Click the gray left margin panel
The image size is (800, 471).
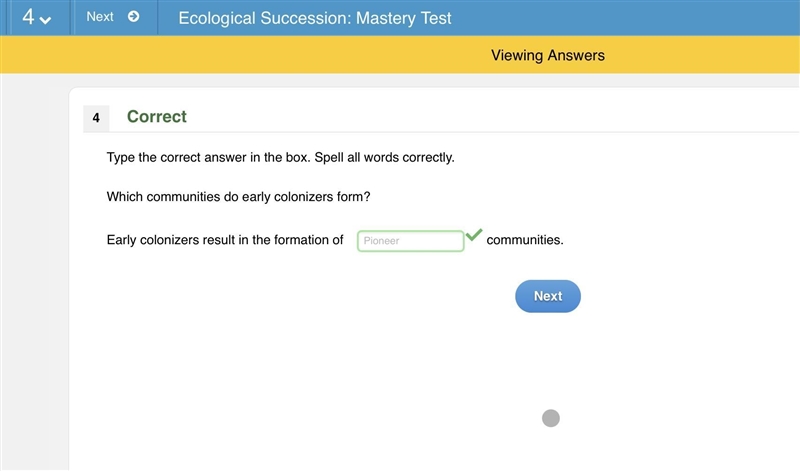click(x=35, y=272)
